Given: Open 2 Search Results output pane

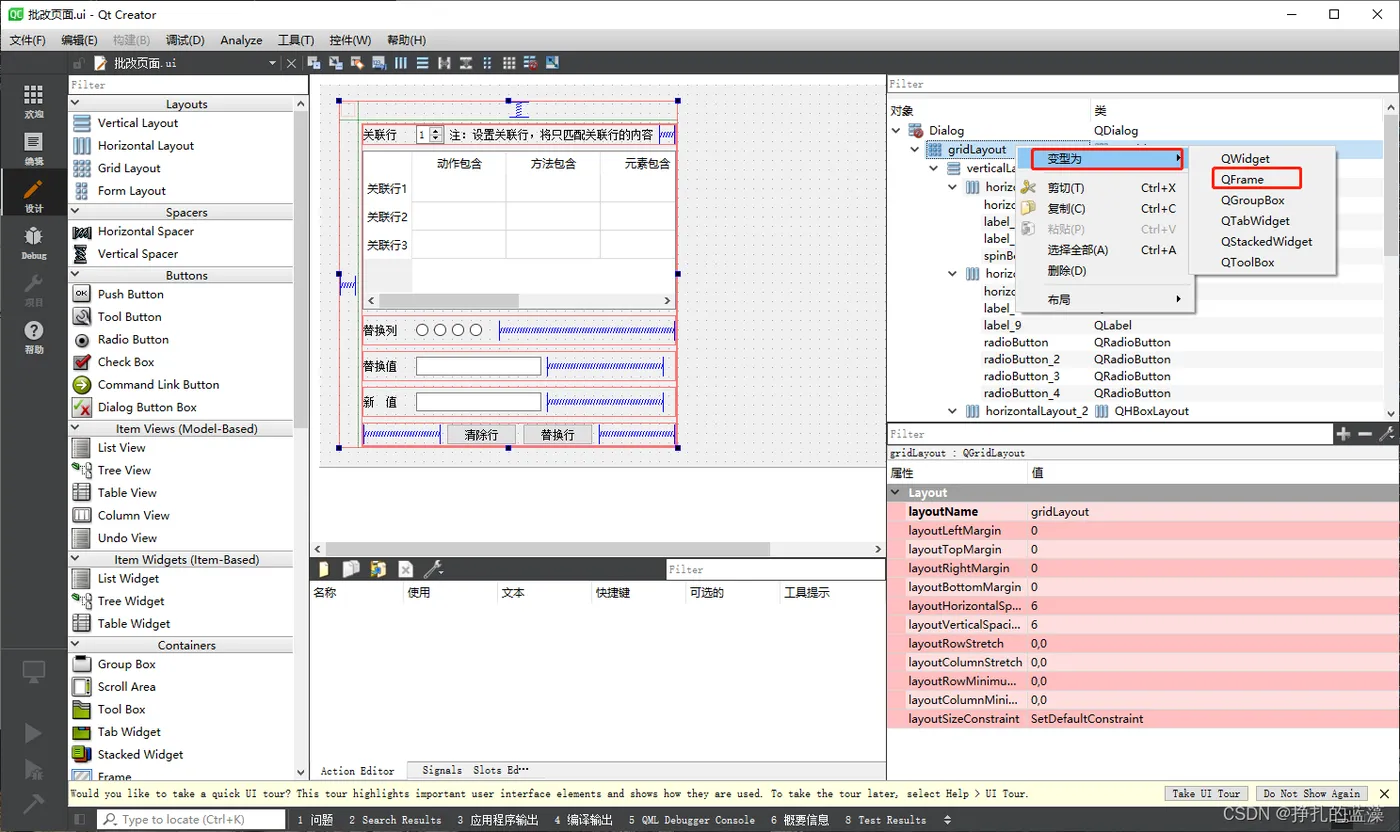Looking at the screenshot, I should pos(395,820).
